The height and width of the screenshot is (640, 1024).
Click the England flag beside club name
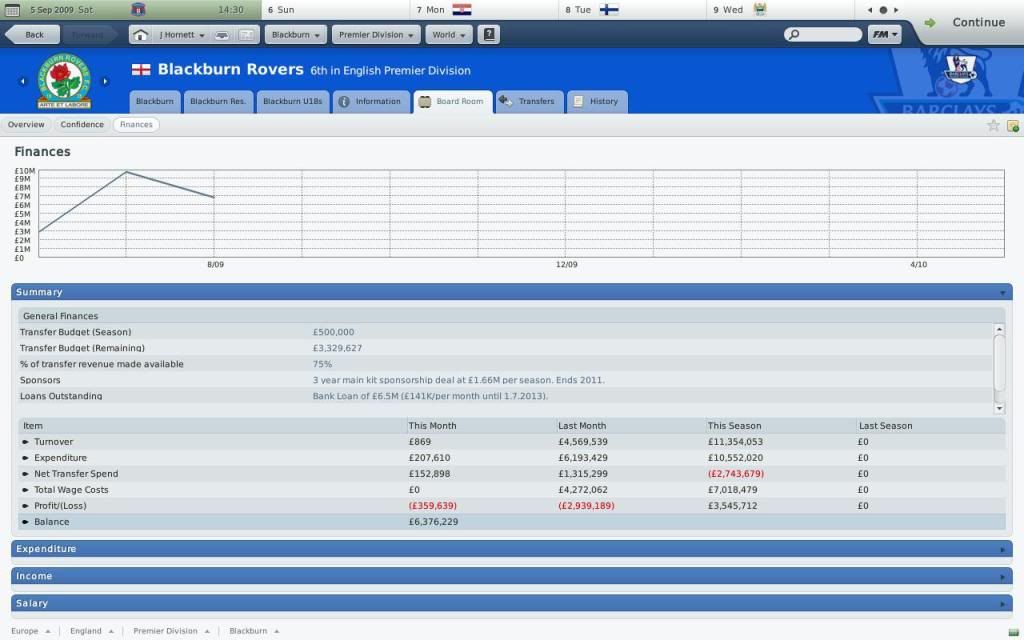pos(141,69)
